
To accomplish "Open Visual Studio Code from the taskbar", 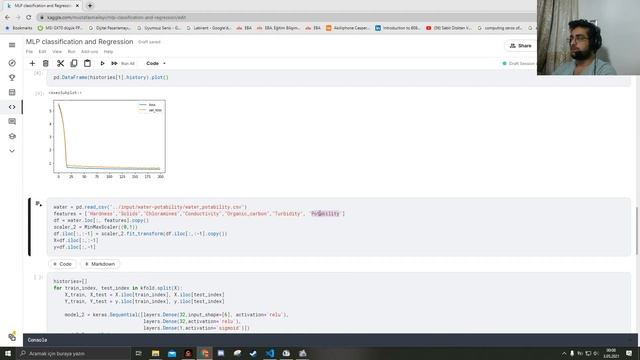I will pos(270,353).
